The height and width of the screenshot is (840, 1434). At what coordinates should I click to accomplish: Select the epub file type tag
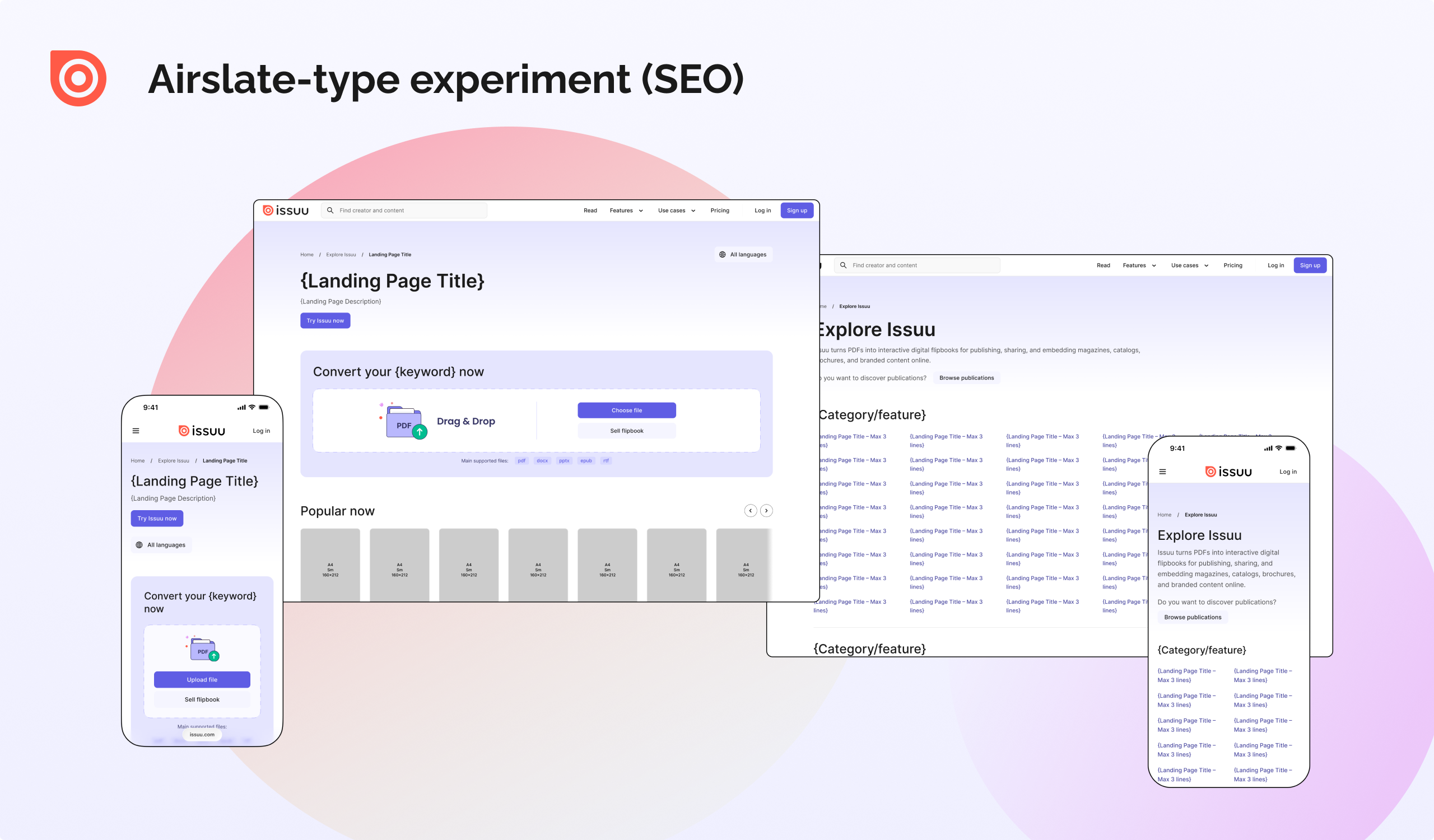pyautogui.click(x=586, y=461)
